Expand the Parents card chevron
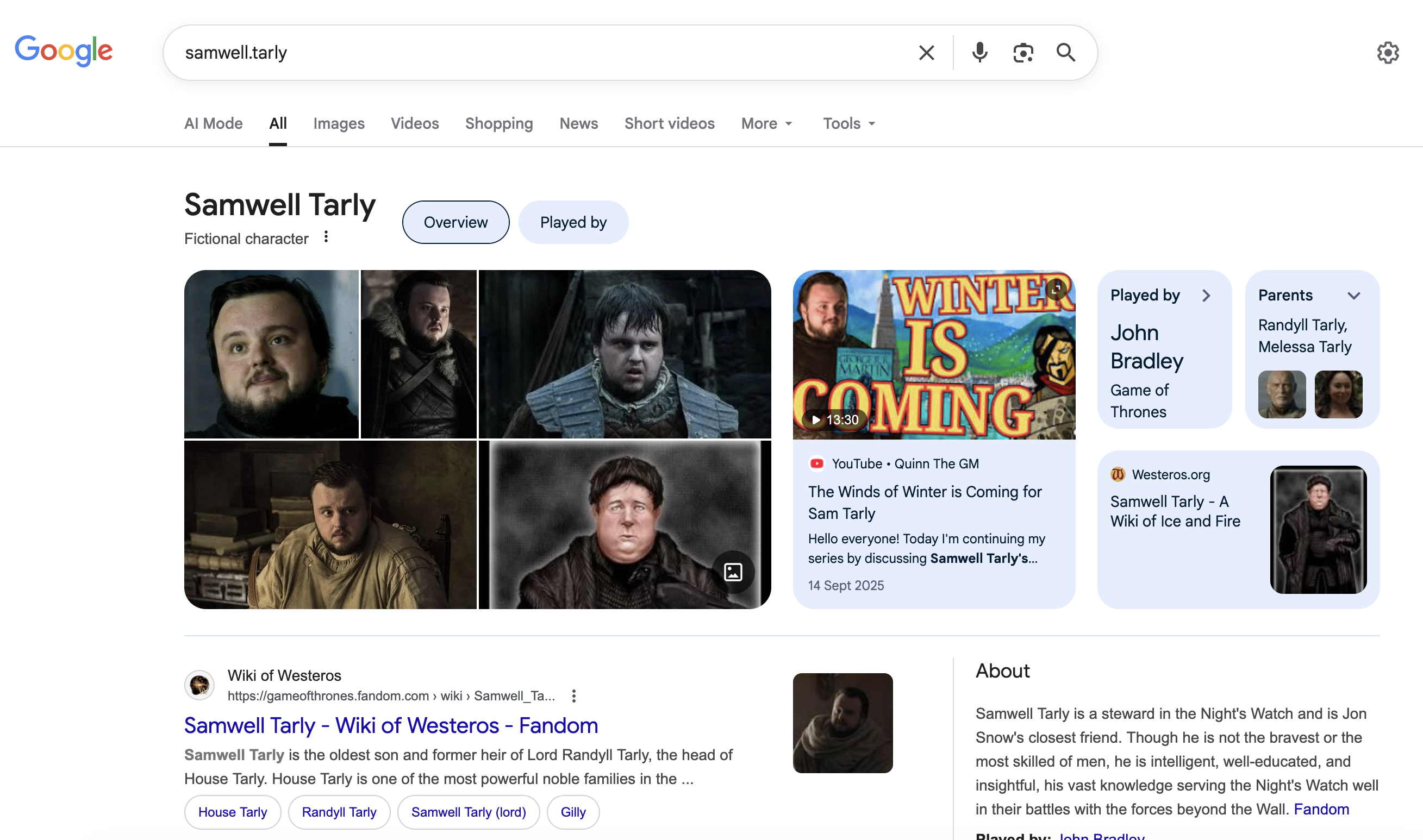 tap(1354, 296)
